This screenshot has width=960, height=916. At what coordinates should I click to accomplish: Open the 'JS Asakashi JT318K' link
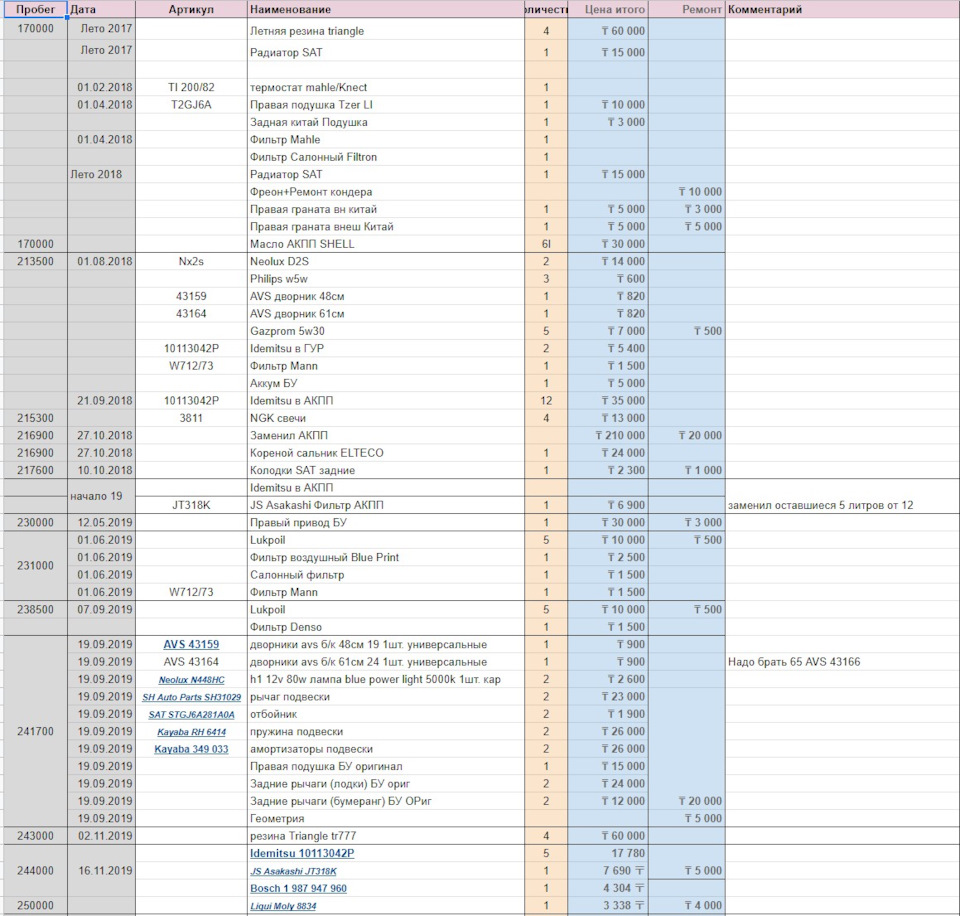[x=293, y=871]
